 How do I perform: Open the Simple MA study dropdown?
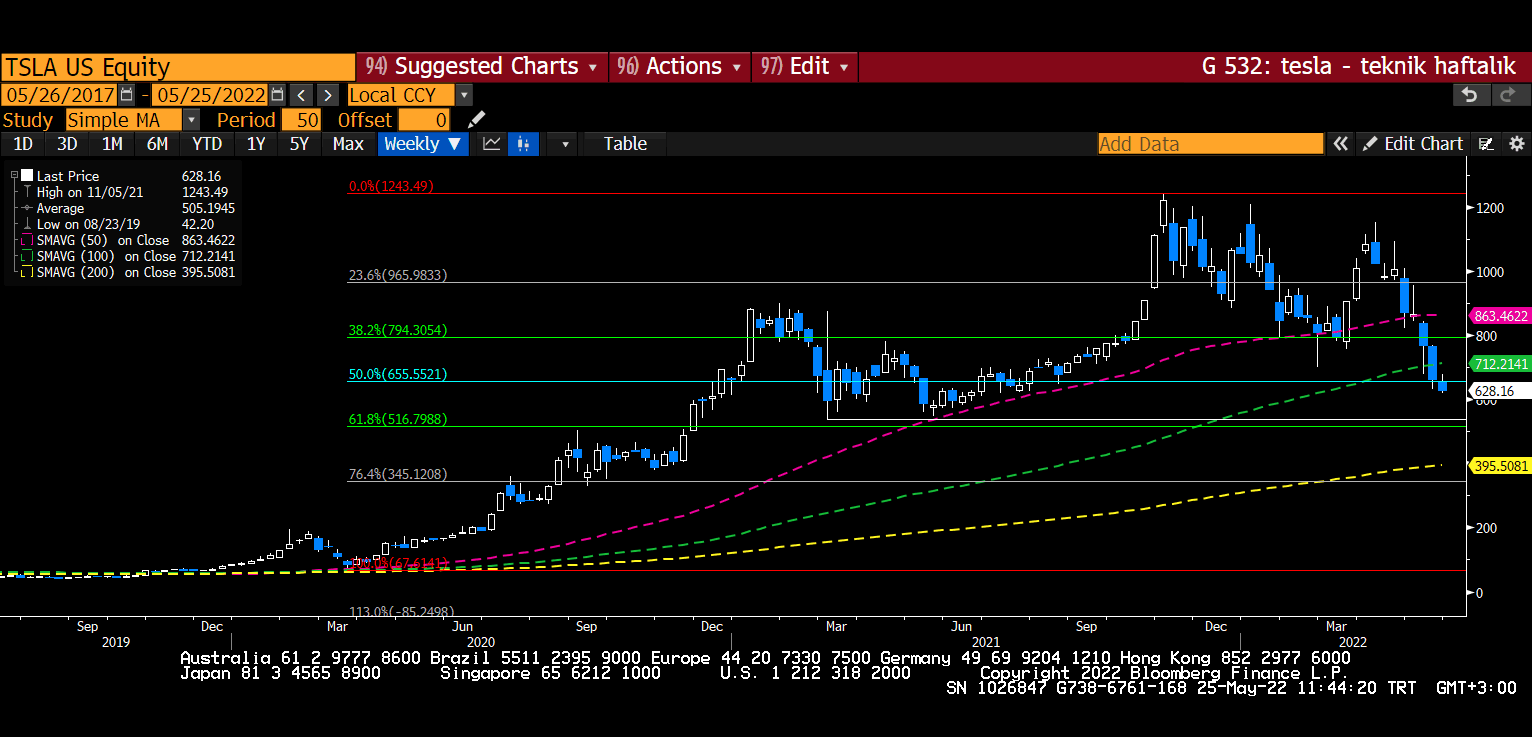tap(191, 120)
